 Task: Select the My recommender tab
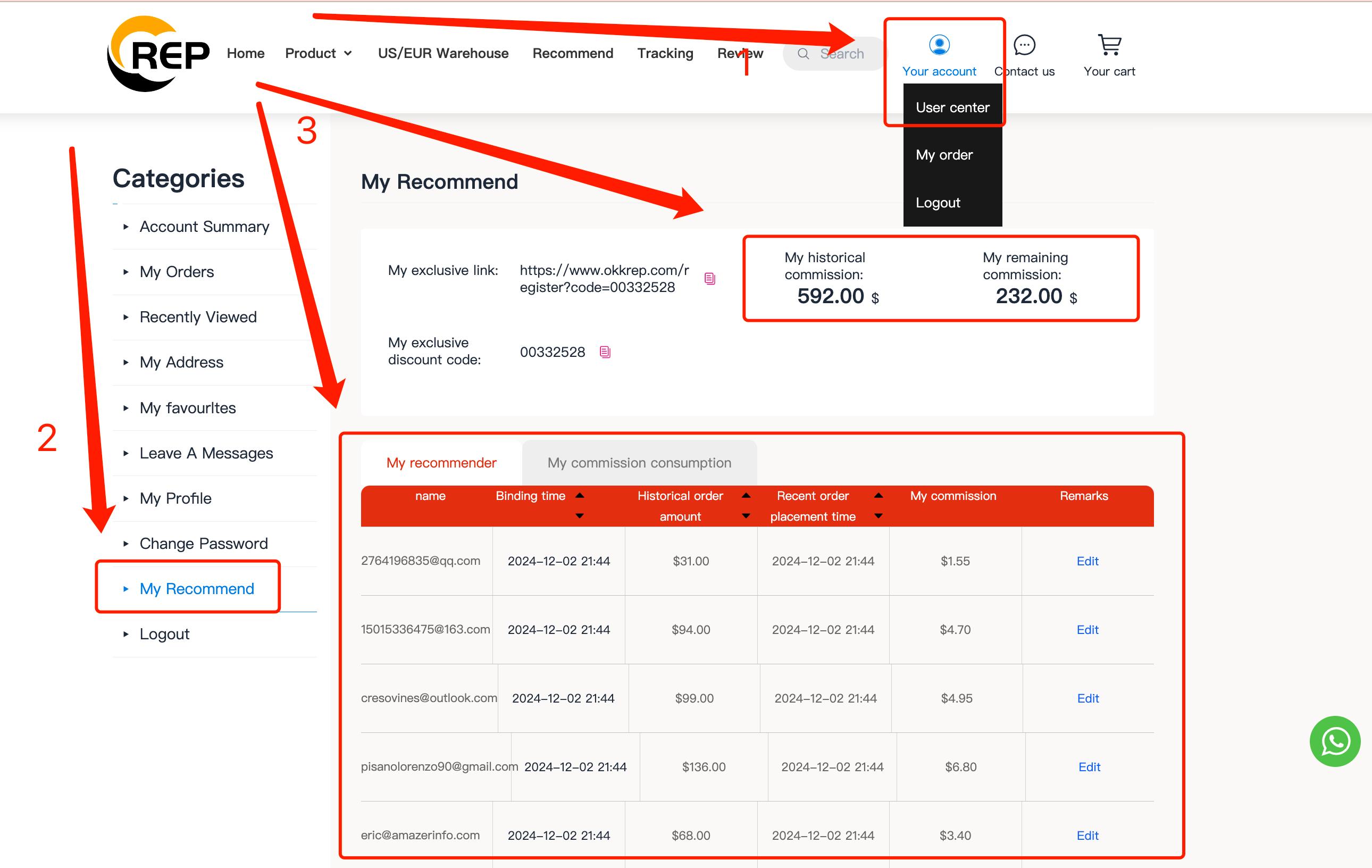tap(441, 463)
